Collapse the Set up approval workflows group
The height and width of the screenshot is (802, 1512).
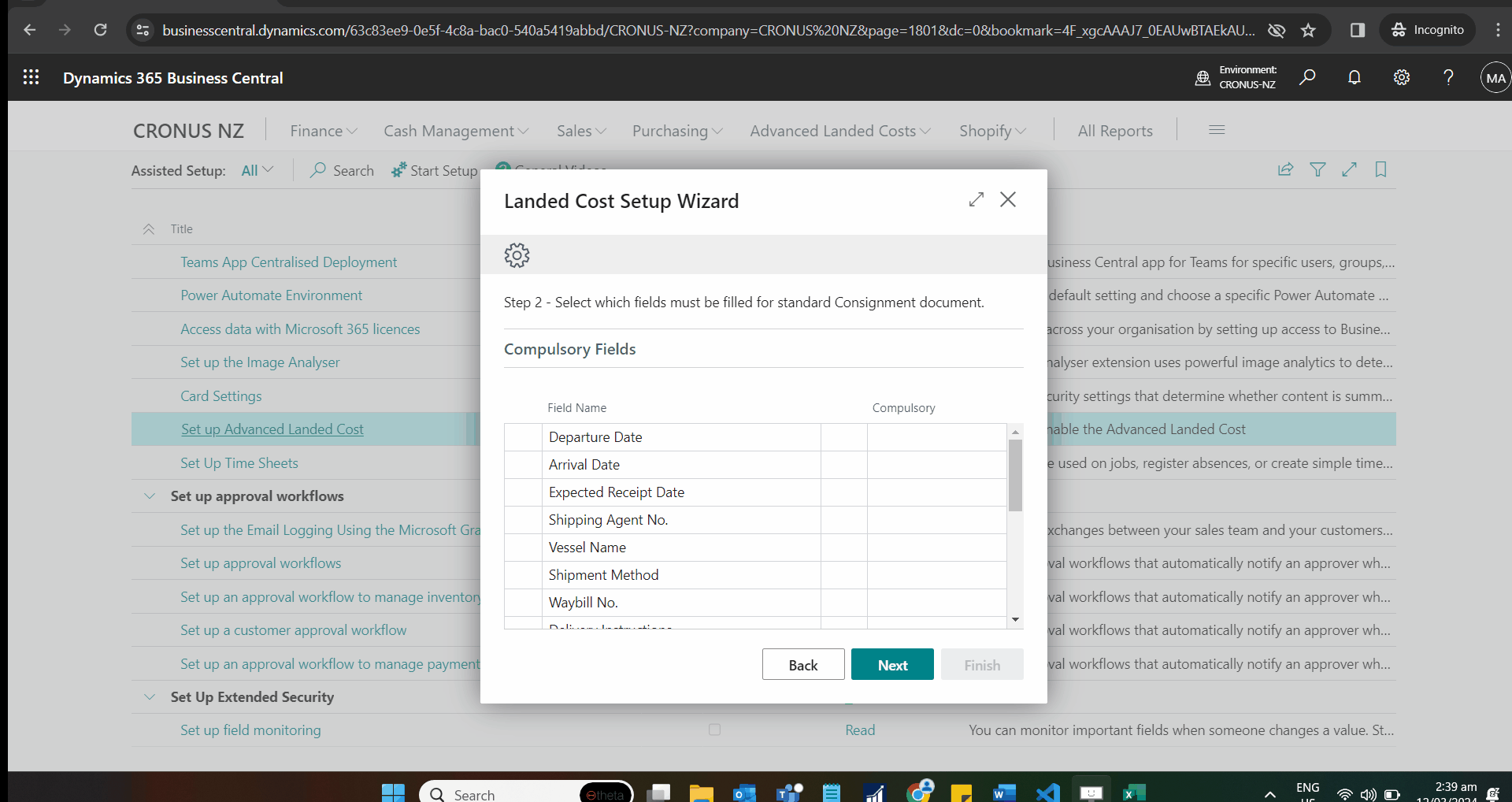pyautogui.click(x=150, y=496)
